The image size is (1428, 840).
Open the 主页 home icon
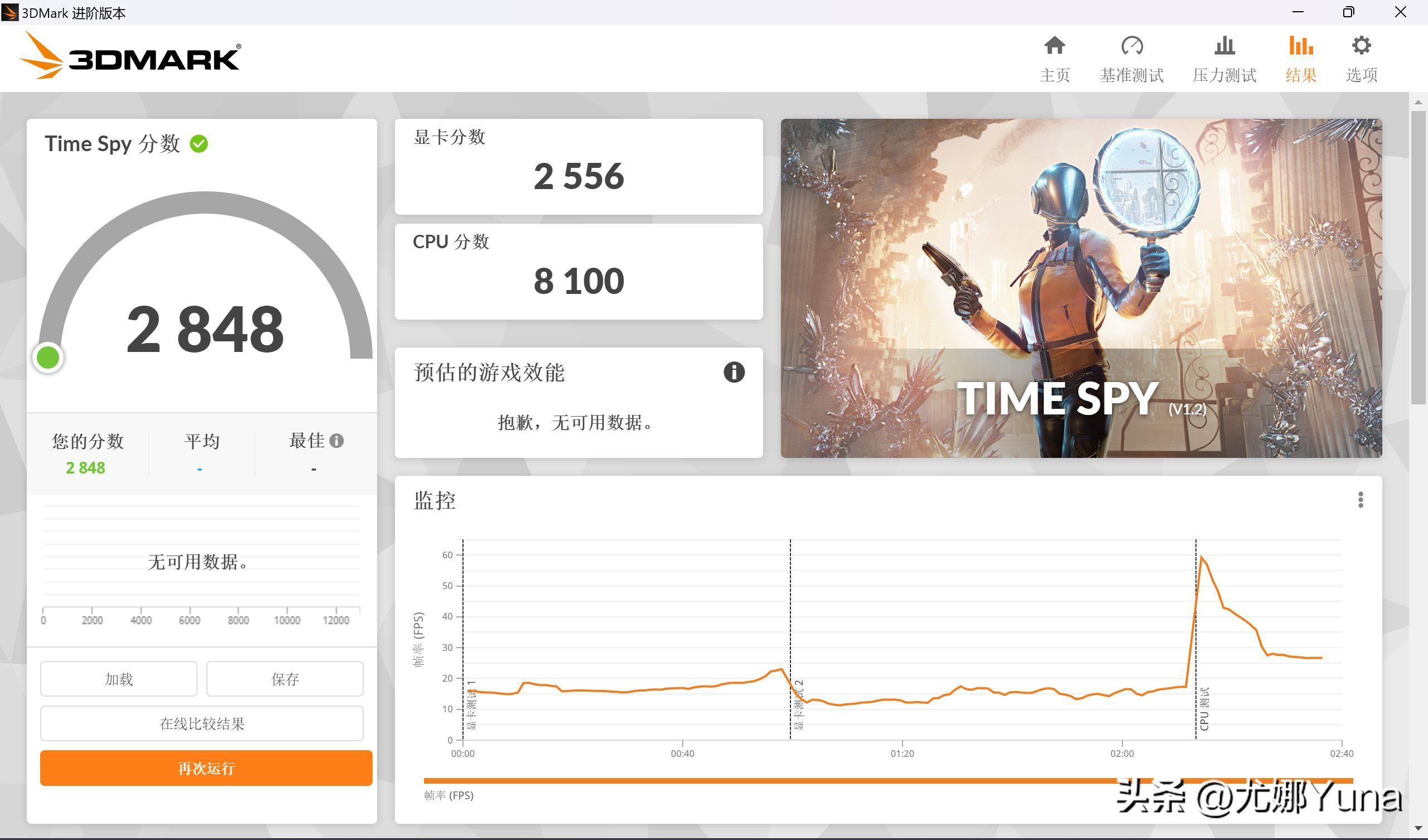click(x=1055, y=45)
